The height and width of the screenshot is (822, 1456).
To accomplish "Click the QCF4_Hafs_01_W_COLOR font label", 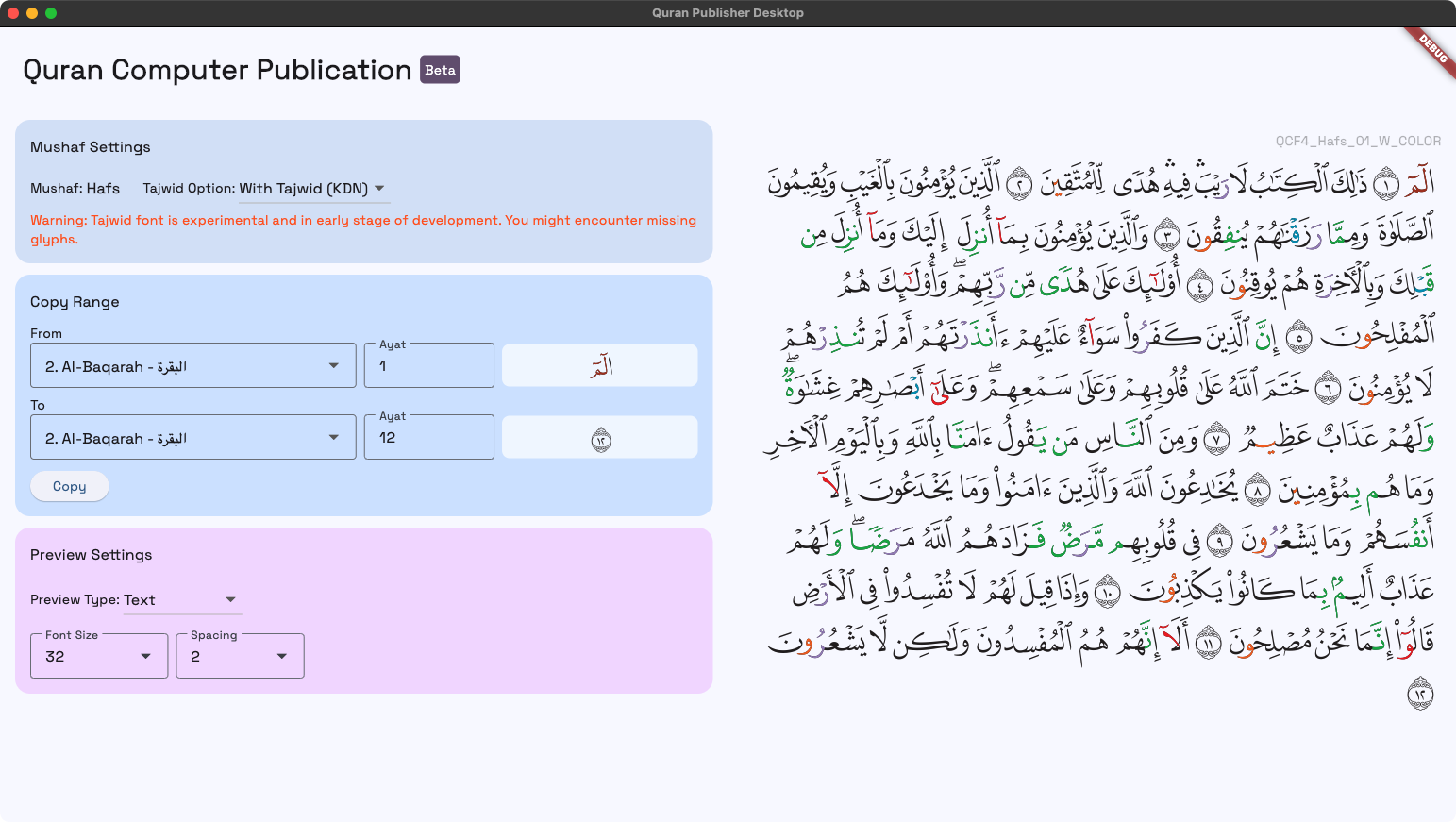I will pos(1358,142).
